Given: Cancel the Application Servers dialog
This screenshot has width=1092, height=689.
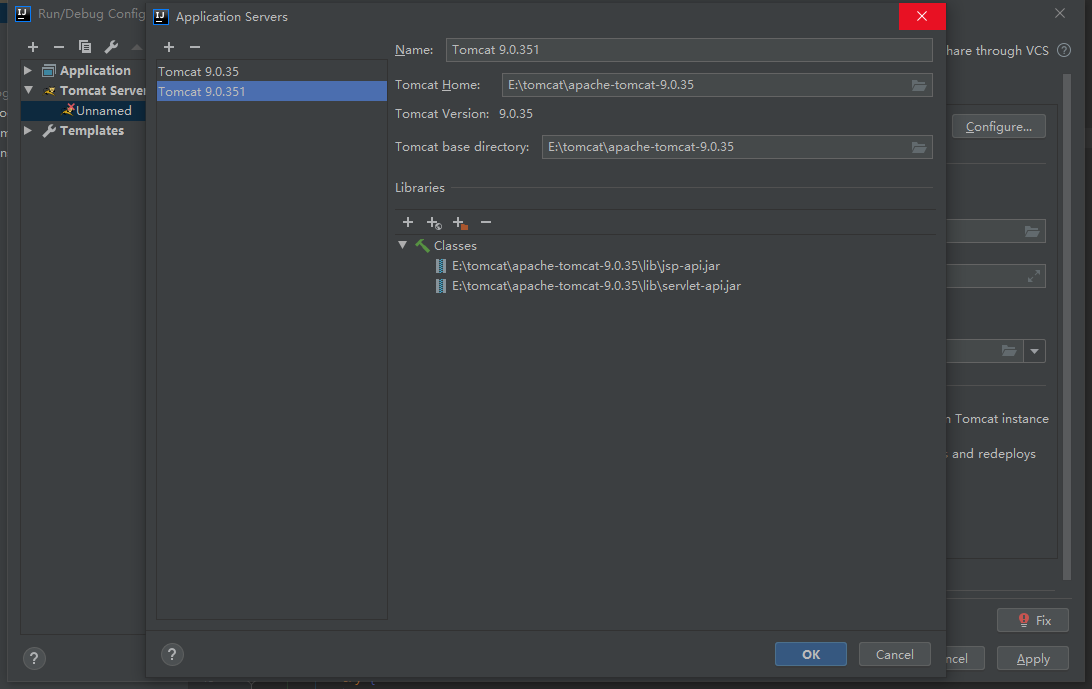Looking at the screenshot, I should [x=894, y=654].
